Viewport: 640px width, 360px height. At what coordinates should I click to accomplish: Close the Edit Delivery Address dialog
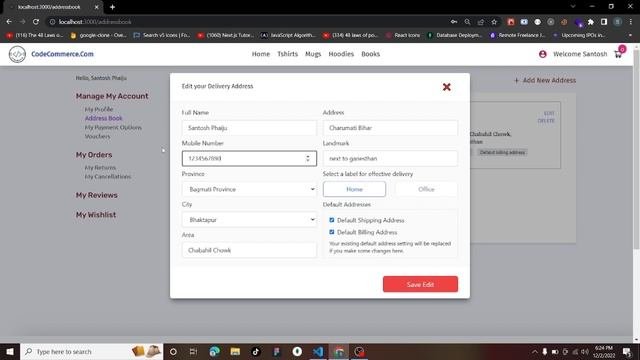[447, 87]
